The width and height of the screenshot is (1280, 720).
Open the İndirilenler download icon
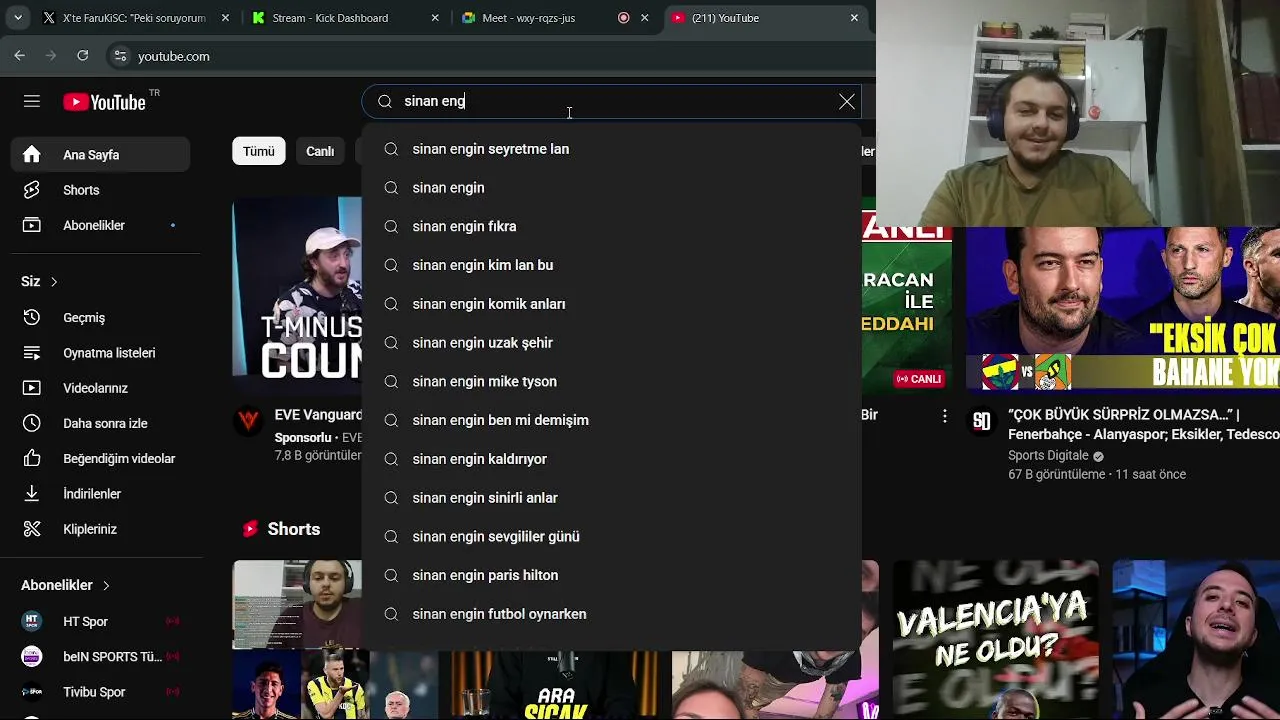click(x=32, y=494)
